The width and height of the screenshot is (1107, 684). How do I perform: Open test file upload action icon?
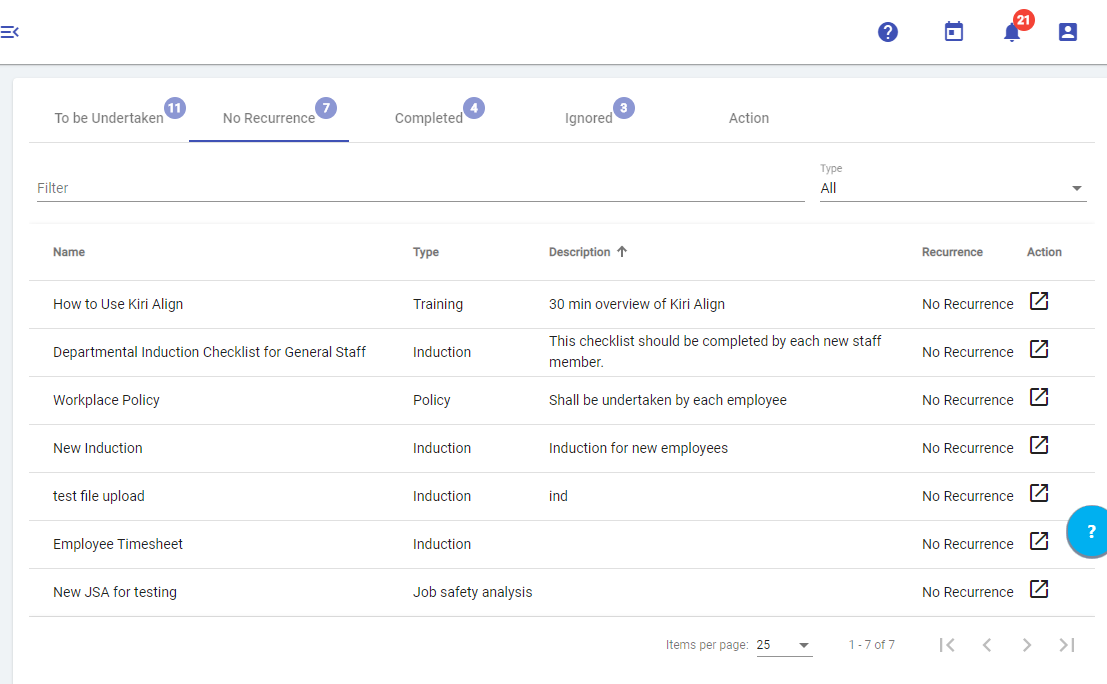1039,493
